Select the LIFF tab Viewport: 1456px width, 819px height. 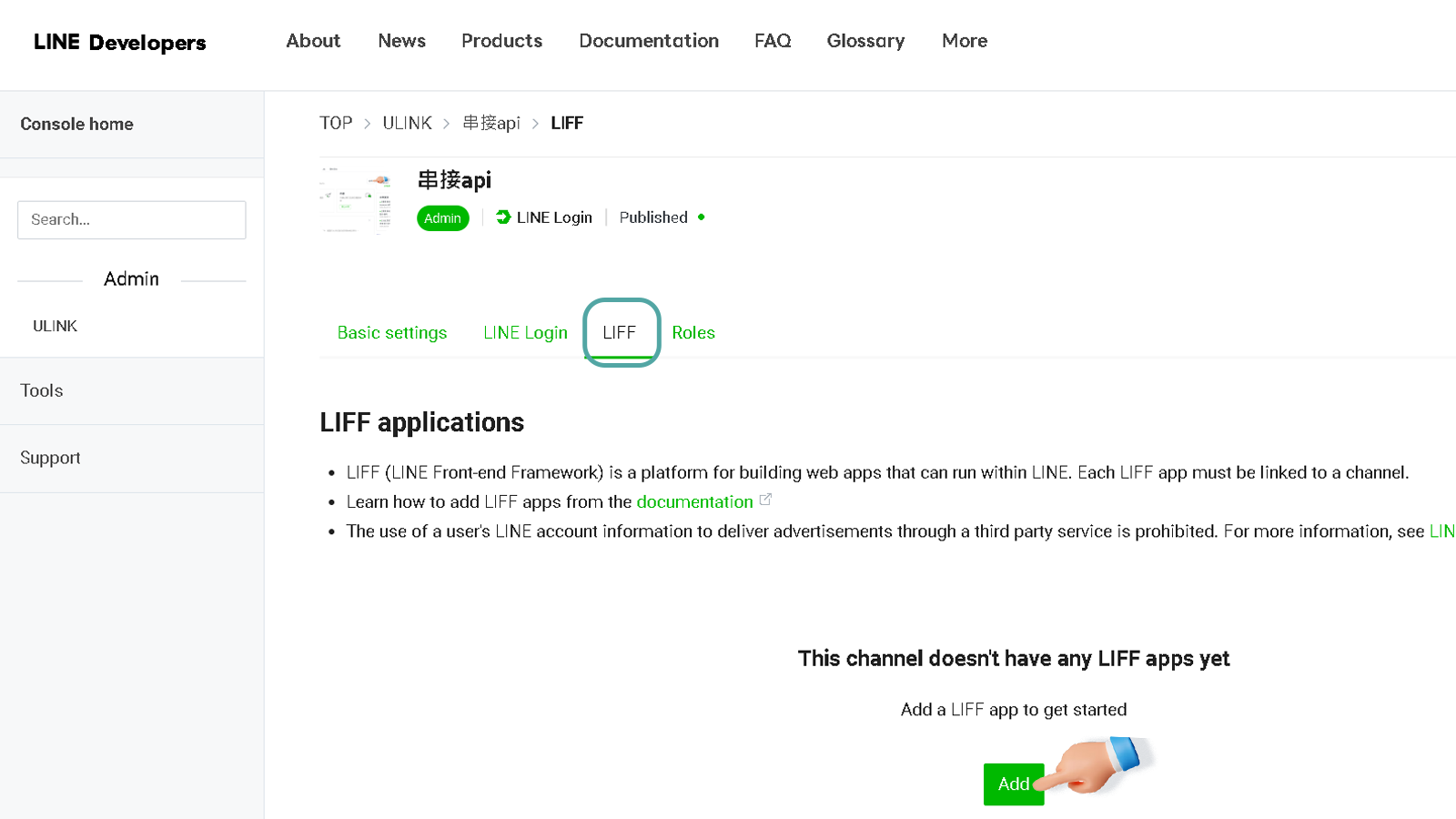pos(620,333)
